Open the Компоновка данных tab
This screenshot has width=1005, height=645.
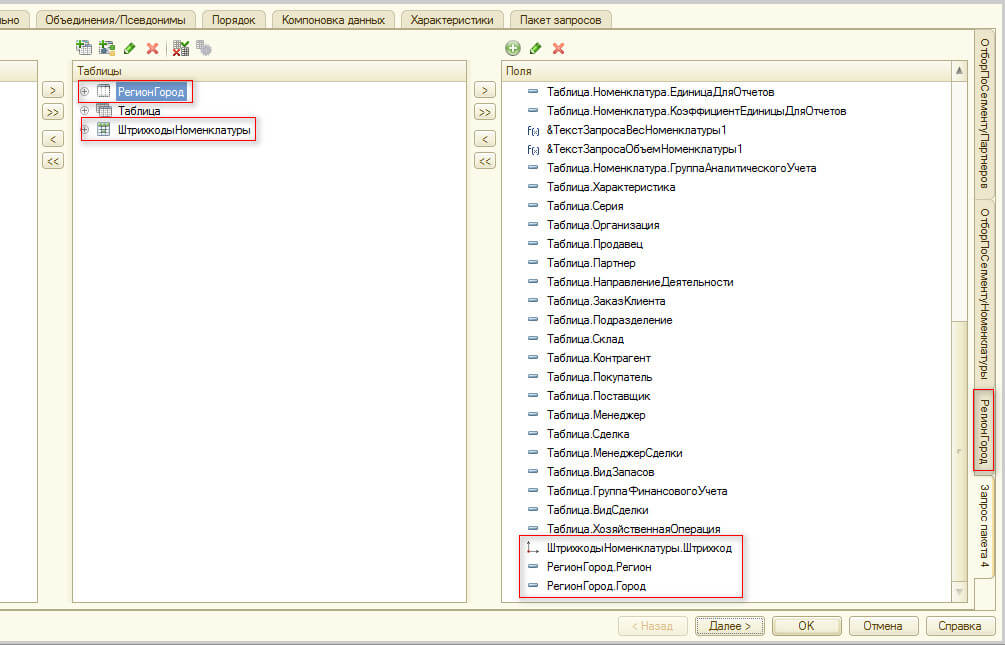333,19
